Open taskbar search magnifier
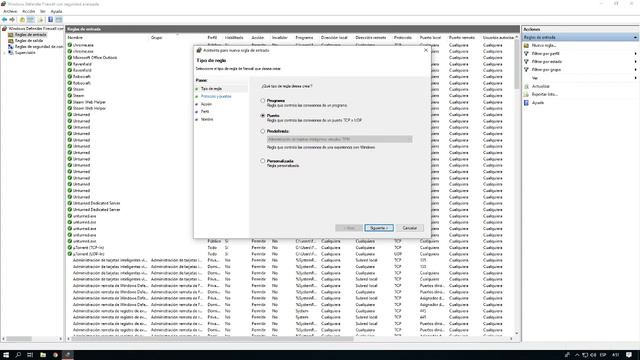Image resolution: width=640 pixels, height=360 pixels. point(18,355)
